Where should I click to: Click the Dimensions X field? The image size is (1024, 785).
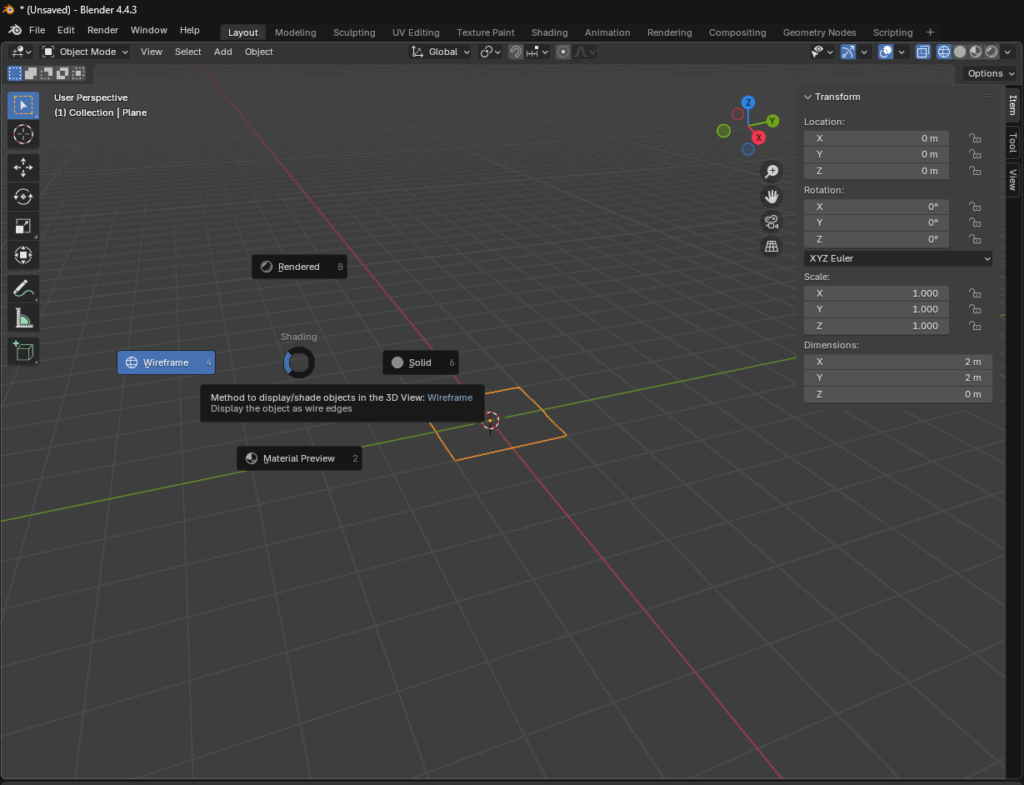898,362
